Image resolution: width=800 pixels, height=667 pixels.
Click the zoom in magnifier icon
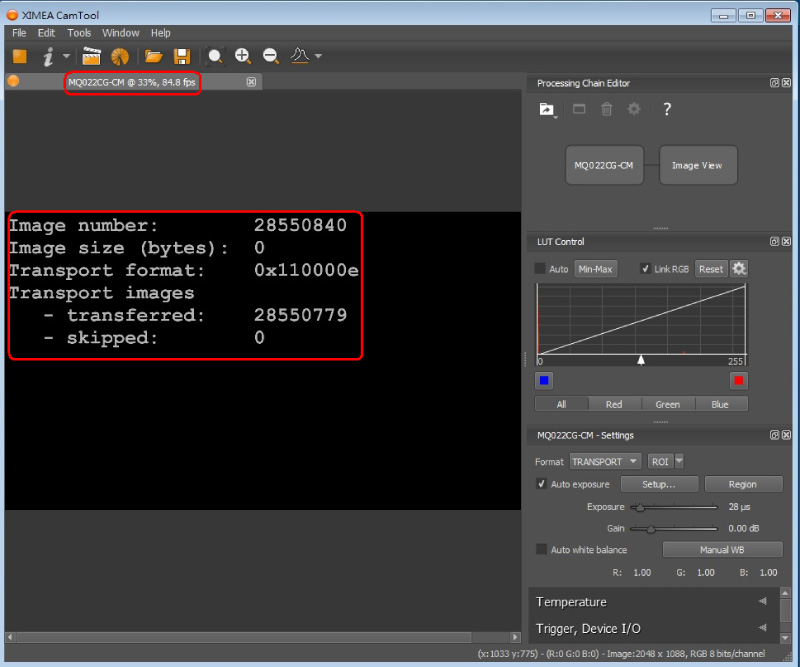243,56
